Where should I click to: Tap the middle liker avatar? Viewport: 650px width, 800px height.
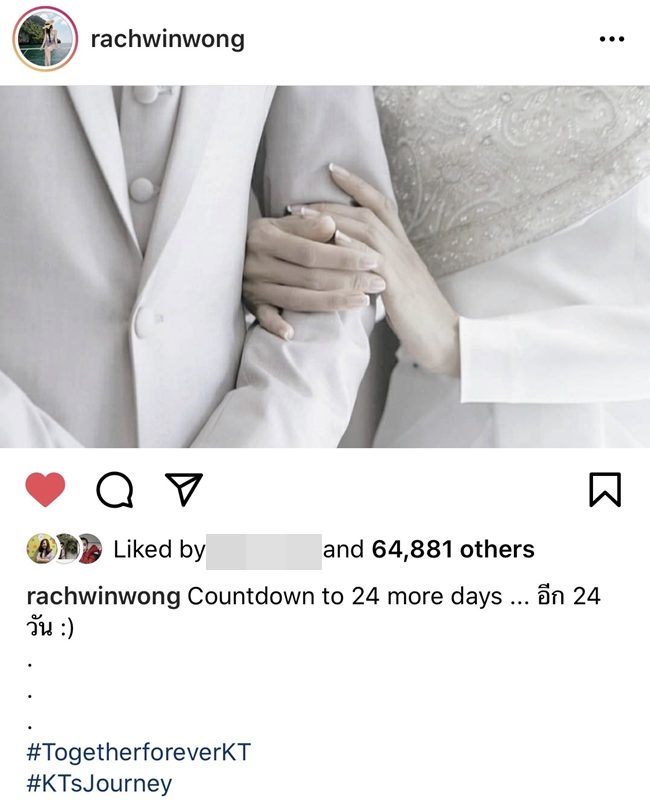(x=65, y=549)
